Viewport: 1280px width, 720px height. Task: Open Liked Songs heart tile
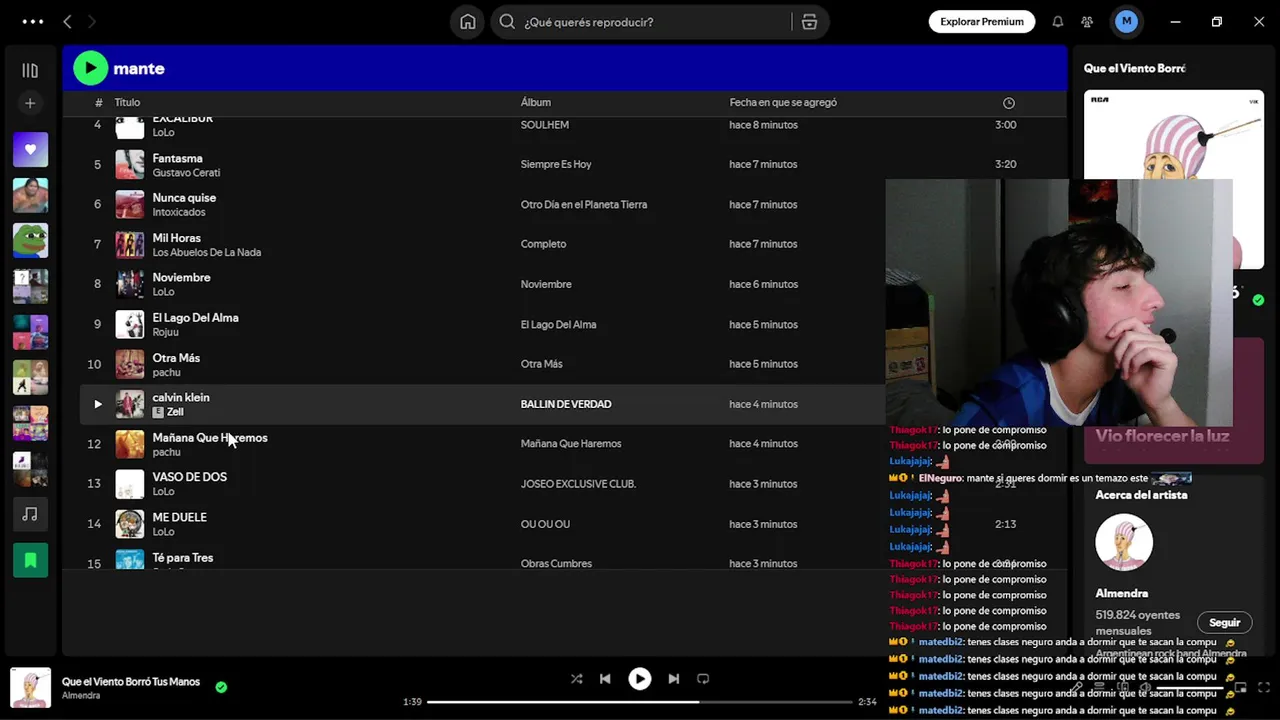click(30, 149)
